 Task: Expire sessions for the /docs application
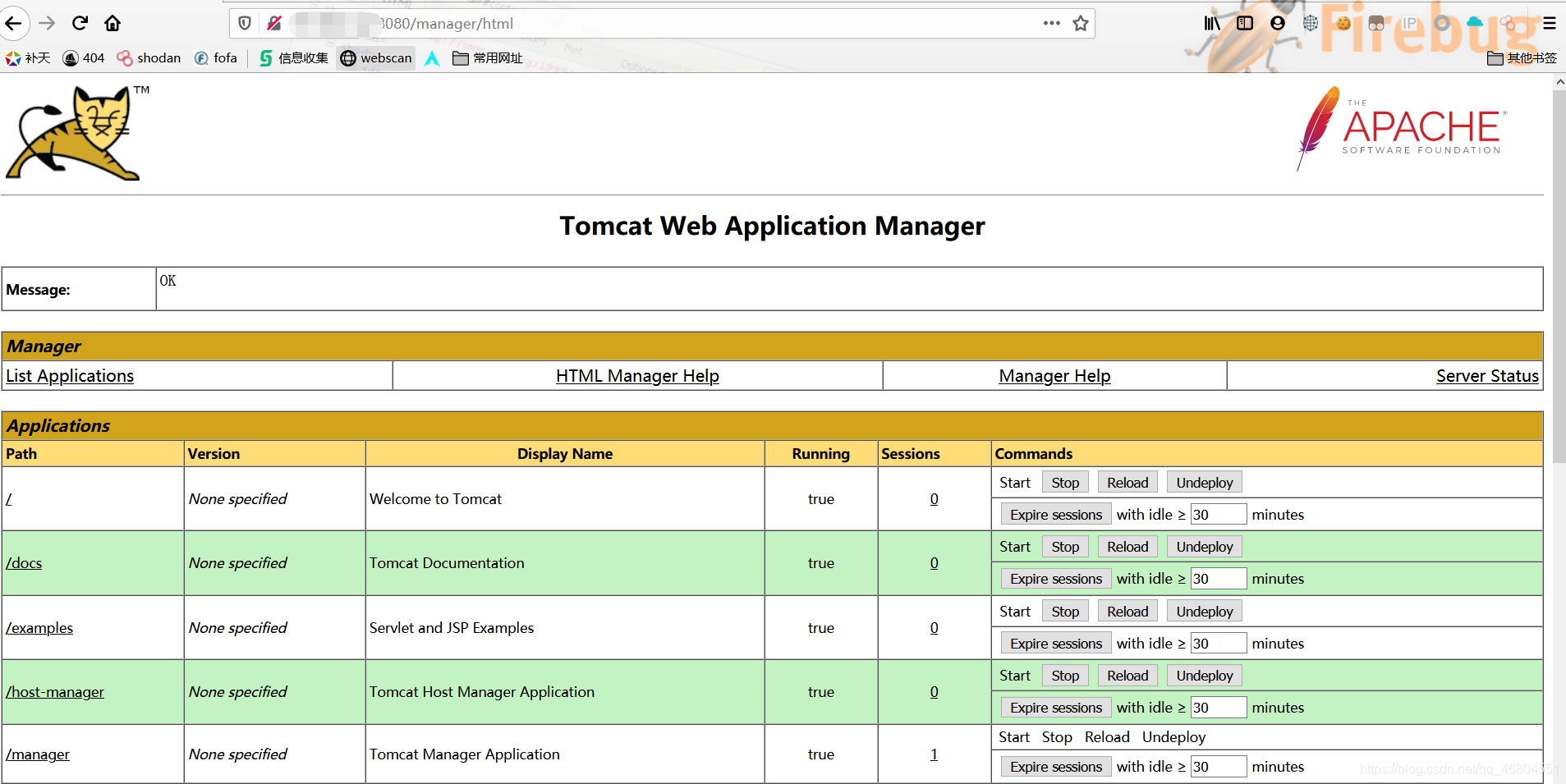pos(1056,579)
